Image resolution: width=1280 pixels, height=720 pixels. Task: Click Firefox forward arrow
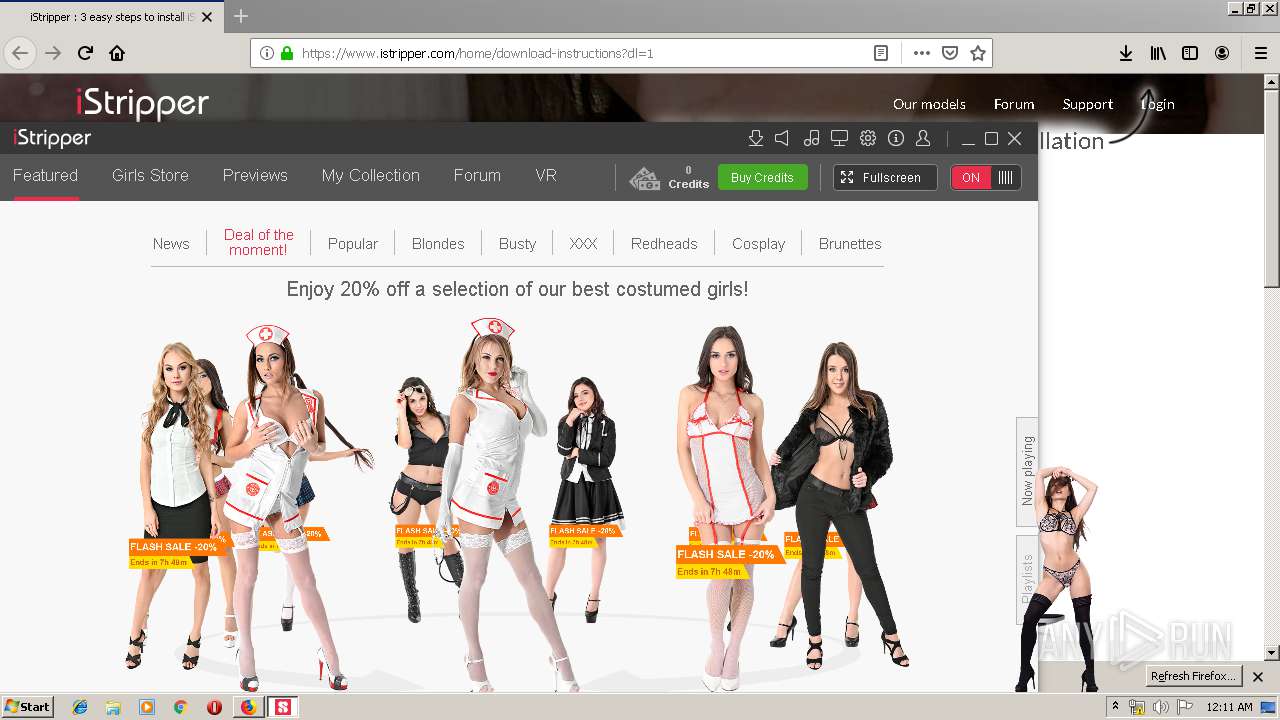click(53, 53)
